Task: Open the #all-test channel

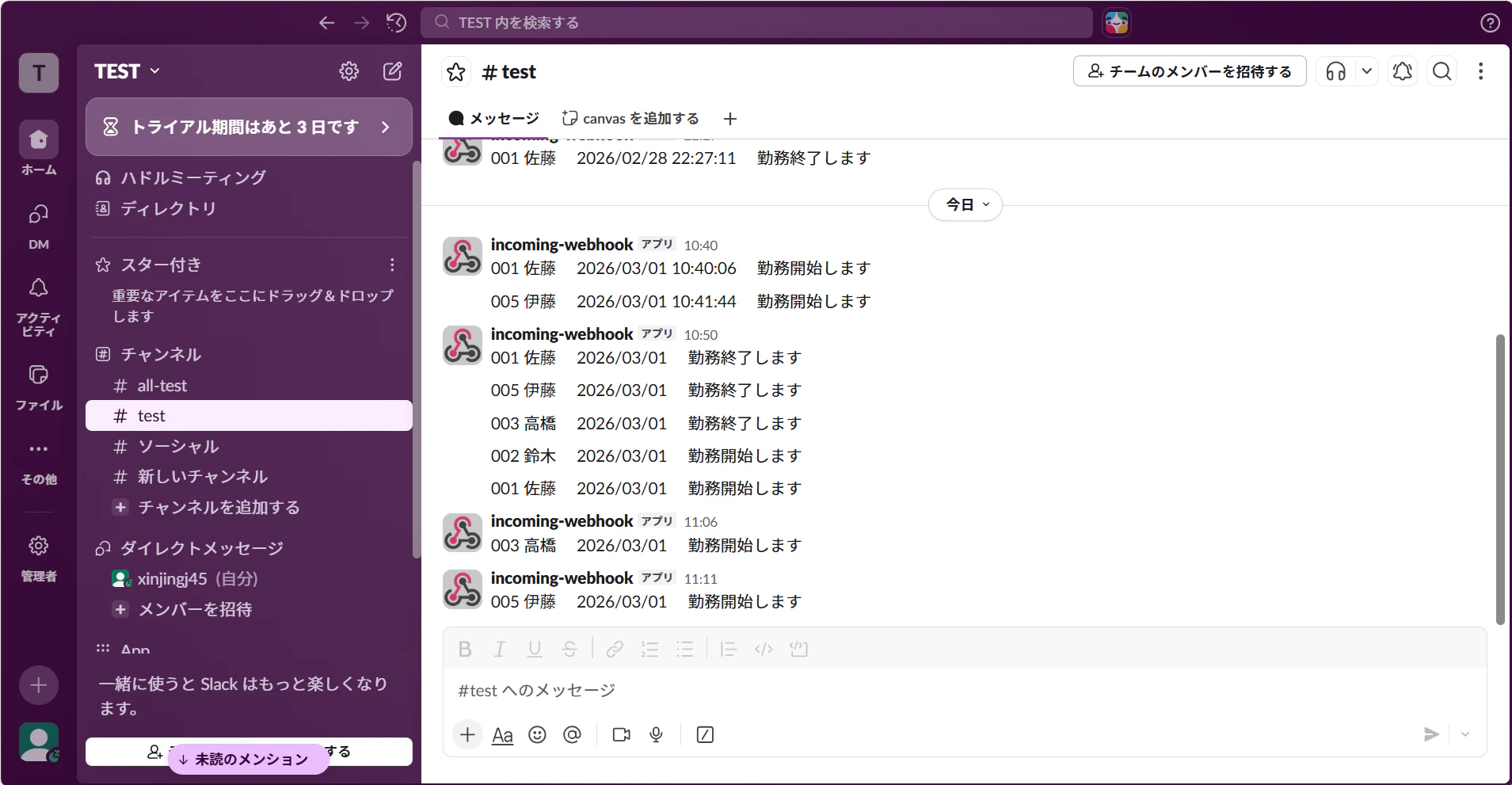Action: [249, 386]
